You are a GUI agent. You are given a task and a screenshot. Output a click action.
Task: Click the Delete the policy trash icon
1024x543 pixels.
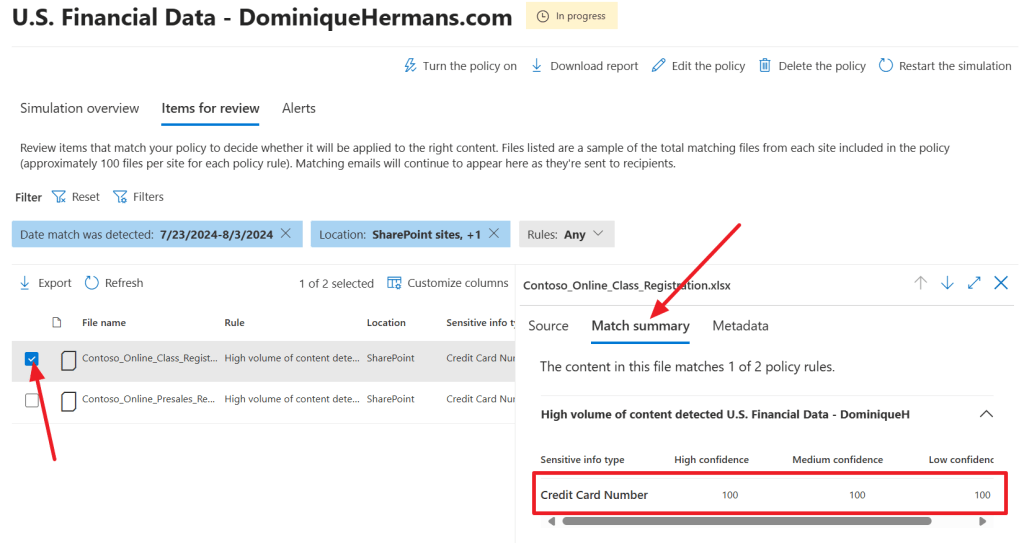pyautogui.click(x=765, y=66)
